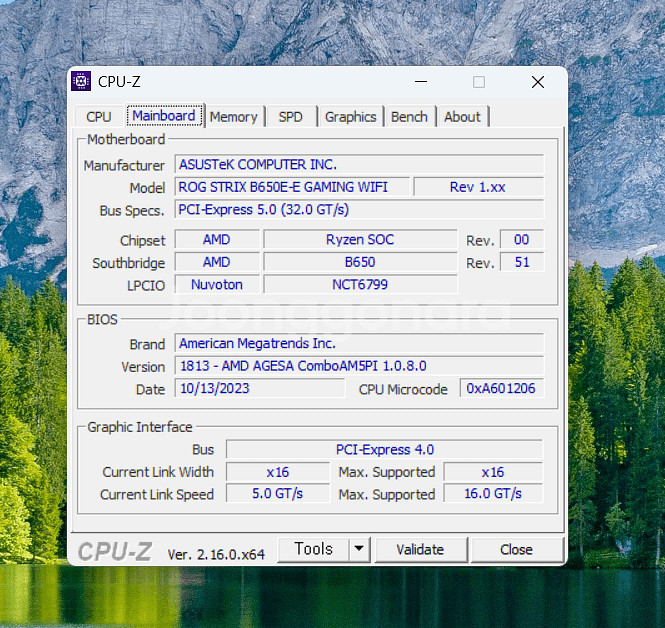Image resolution: width=665 pixels, height=628 pixels.
Task: Click the CPU-Z logo at bottom left
Action: click(x=115, y=551)
